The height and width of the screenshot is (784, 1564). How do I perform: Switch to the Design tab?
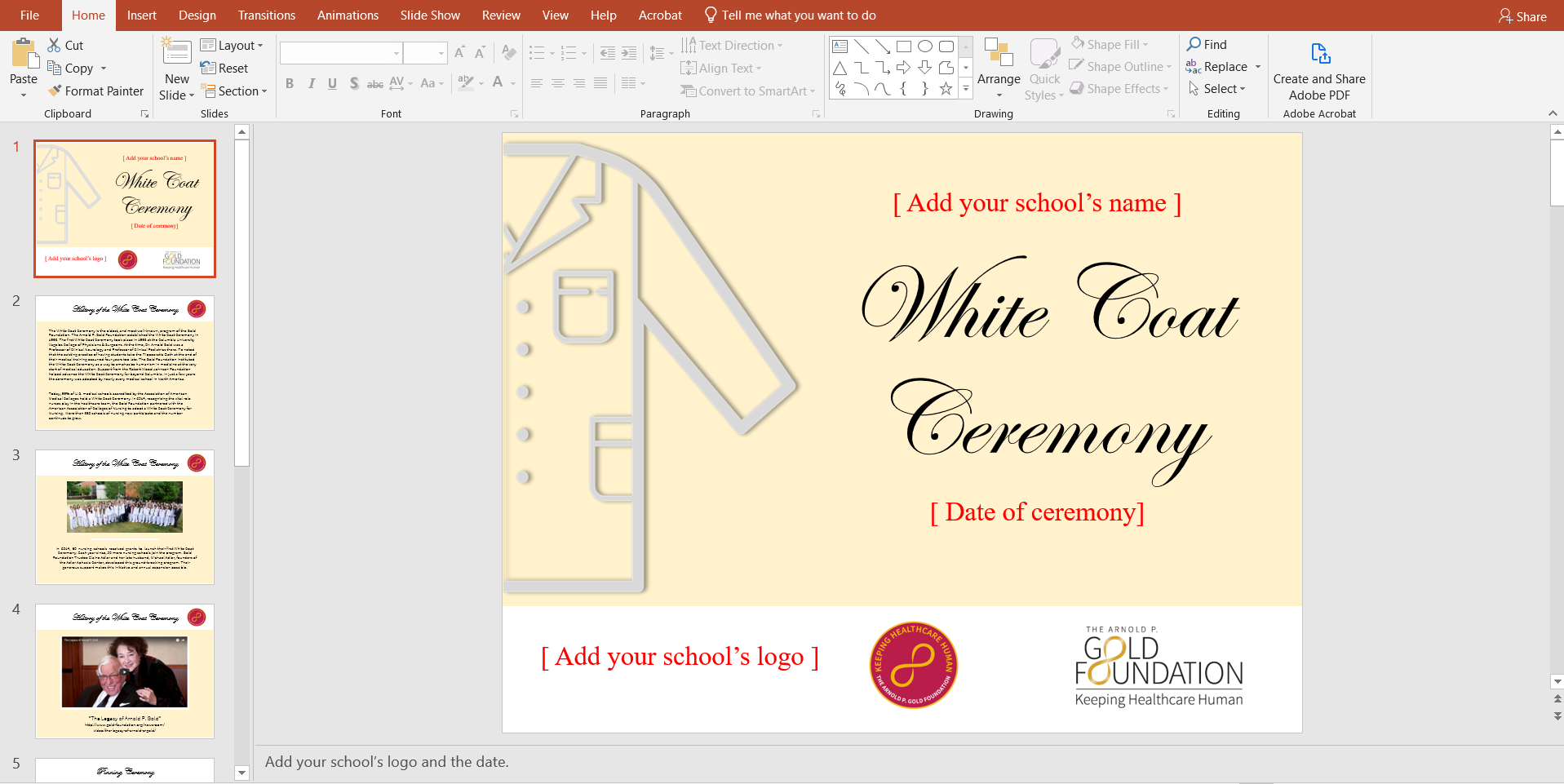pyautogui.click(x=197, y=16)
